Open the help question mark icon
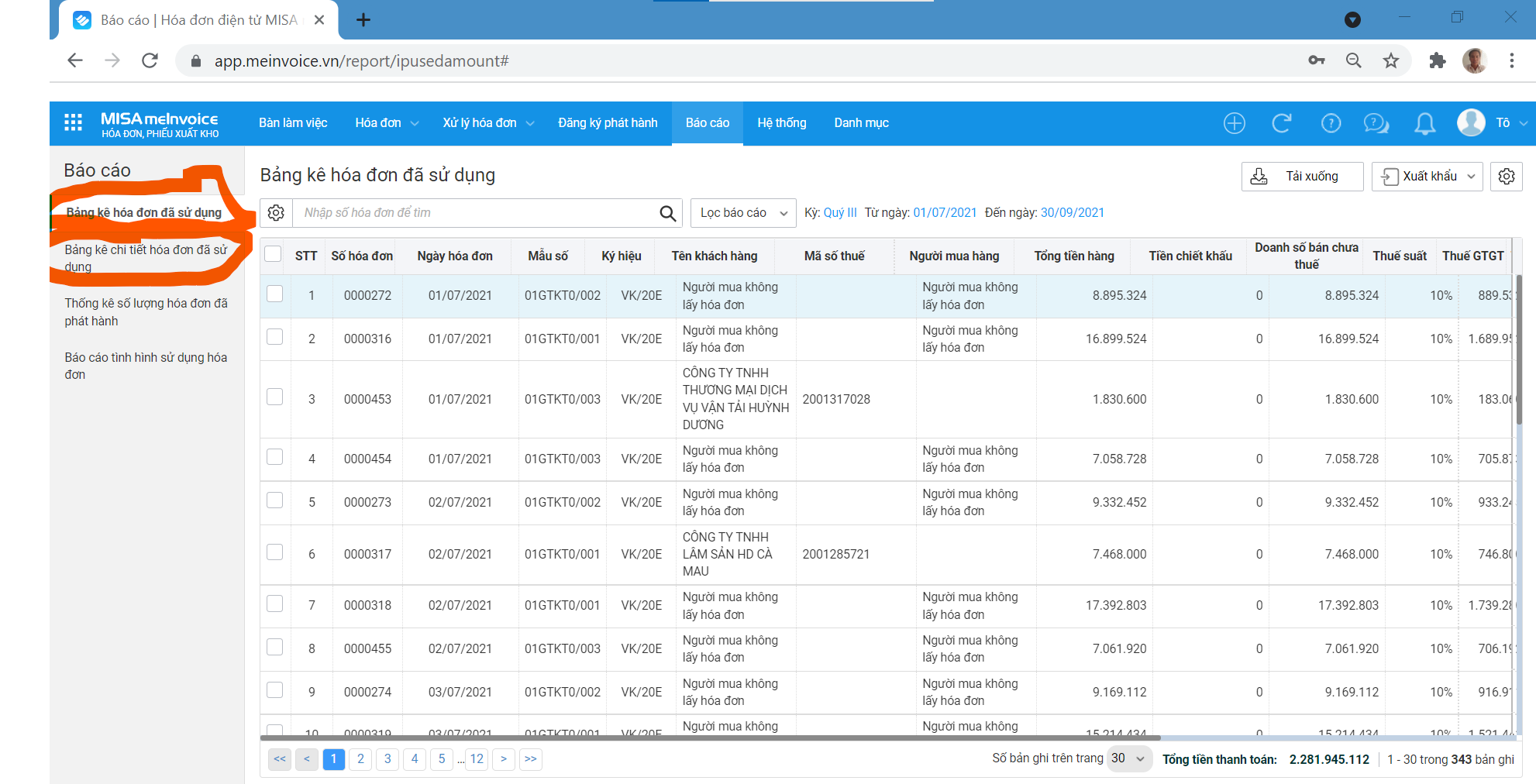 click(x=1331, y=122)
